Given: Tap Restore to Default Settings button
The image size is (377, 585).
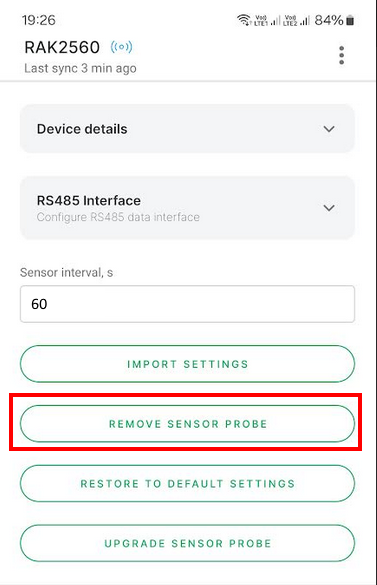Looking at the screenshot, I should [187, 484].
